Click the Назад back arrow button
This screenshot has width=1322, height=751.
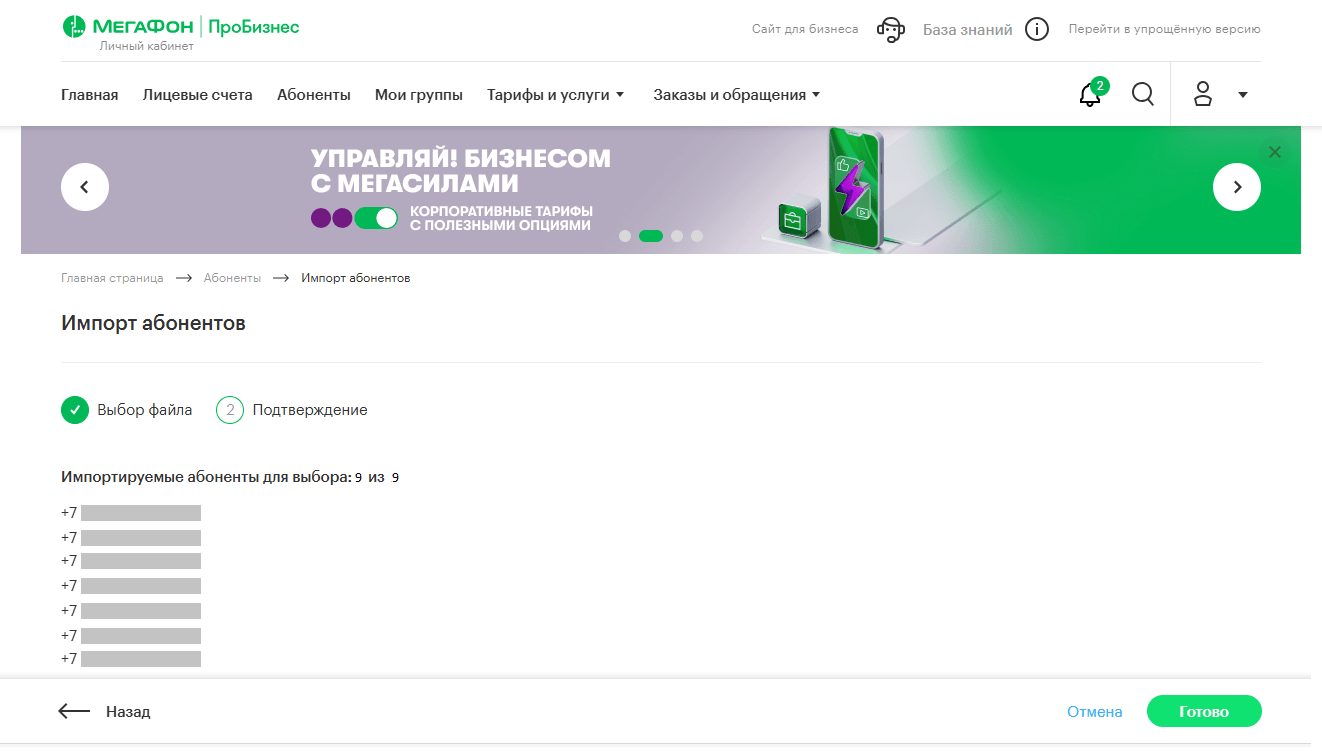105,712
